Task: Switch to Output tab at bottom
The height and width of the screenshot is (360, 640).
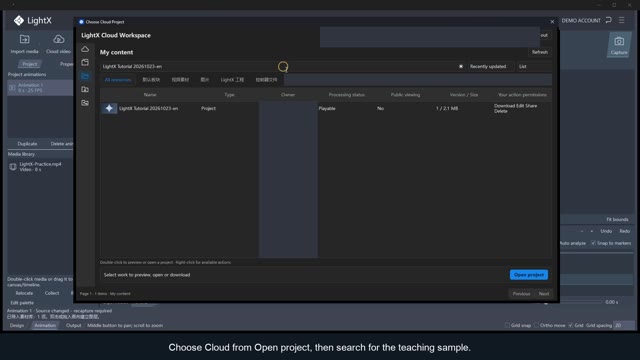Action: [x=73, y=325]
